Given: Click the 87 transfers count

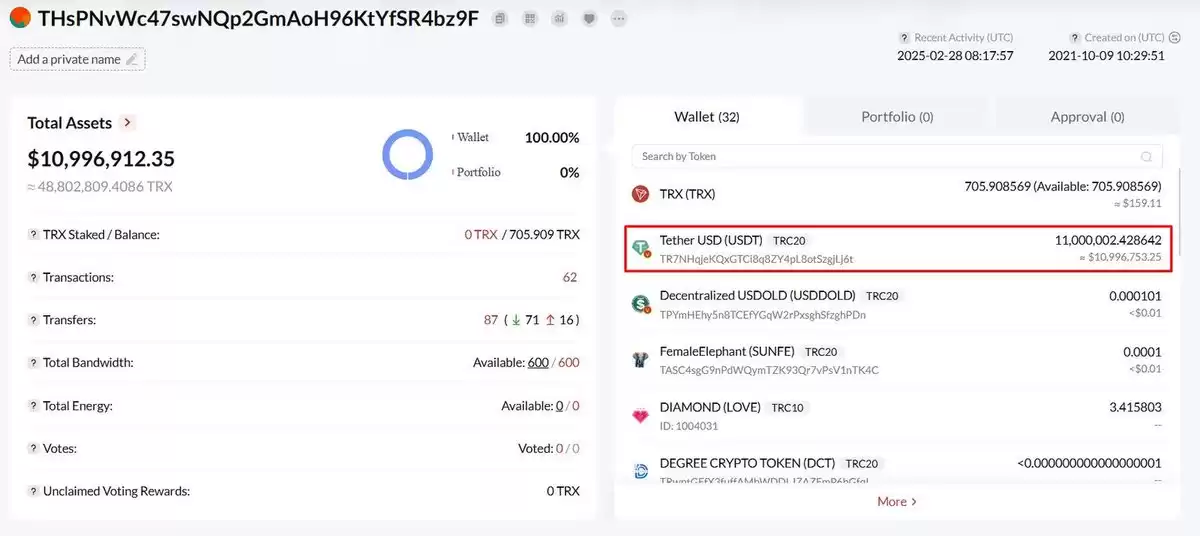Looking at the screenshot, I should (491, 320).
